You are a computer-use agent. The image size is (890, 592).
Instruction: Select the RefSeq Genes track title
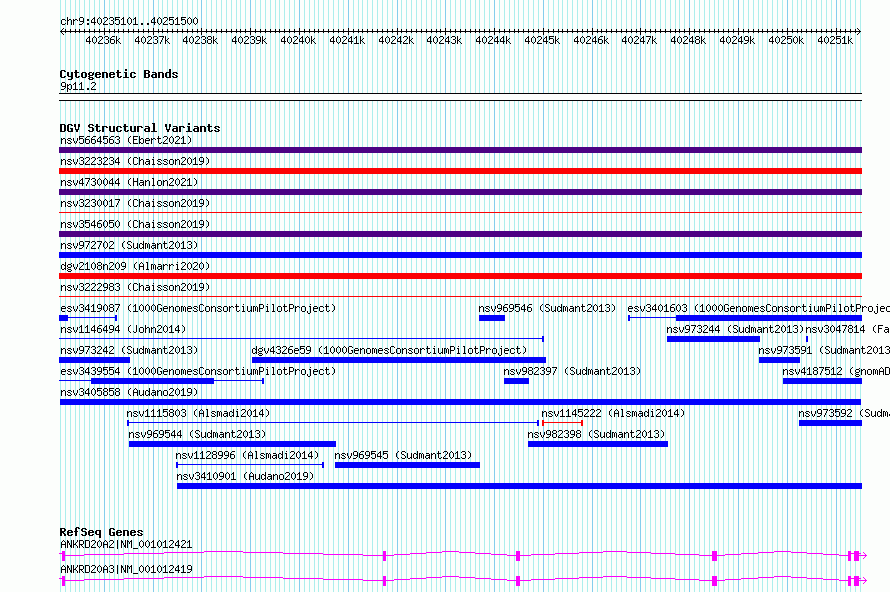(x=102, y=532)
